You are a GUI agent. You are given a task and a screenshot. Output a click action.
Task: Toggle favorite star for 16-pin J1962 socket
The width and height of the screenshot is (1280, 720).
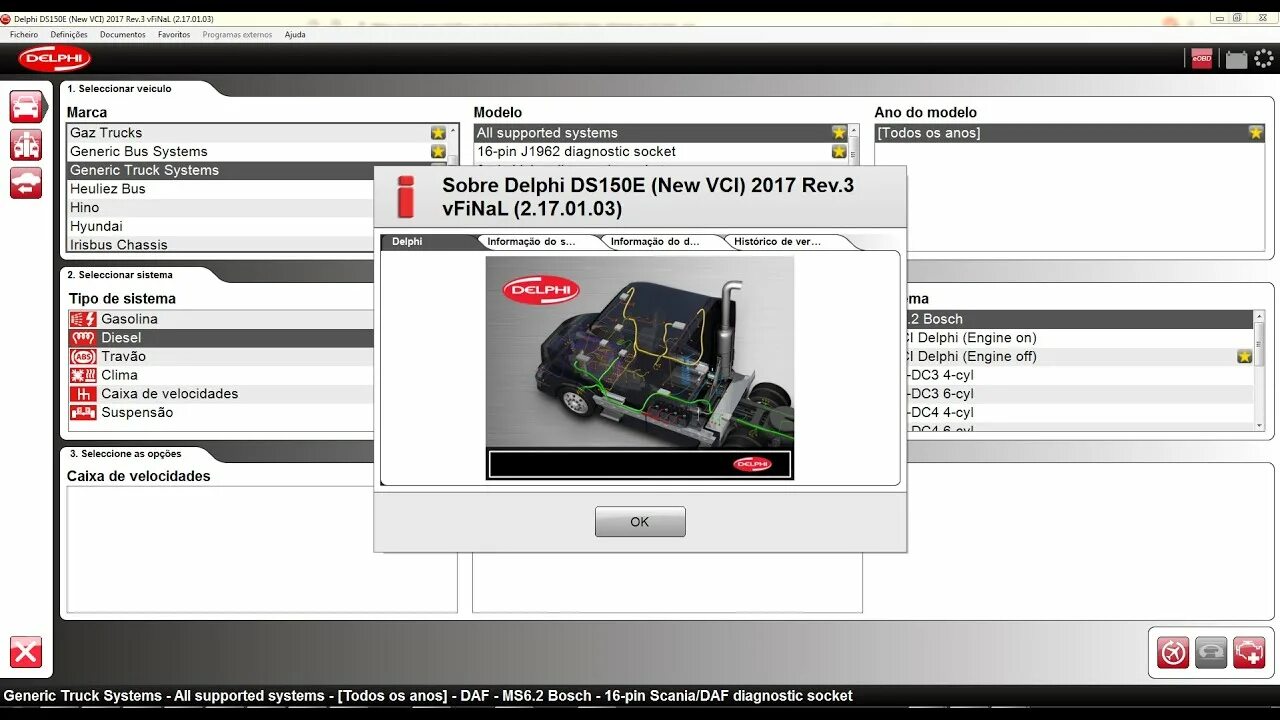click(x=839, y=152)
